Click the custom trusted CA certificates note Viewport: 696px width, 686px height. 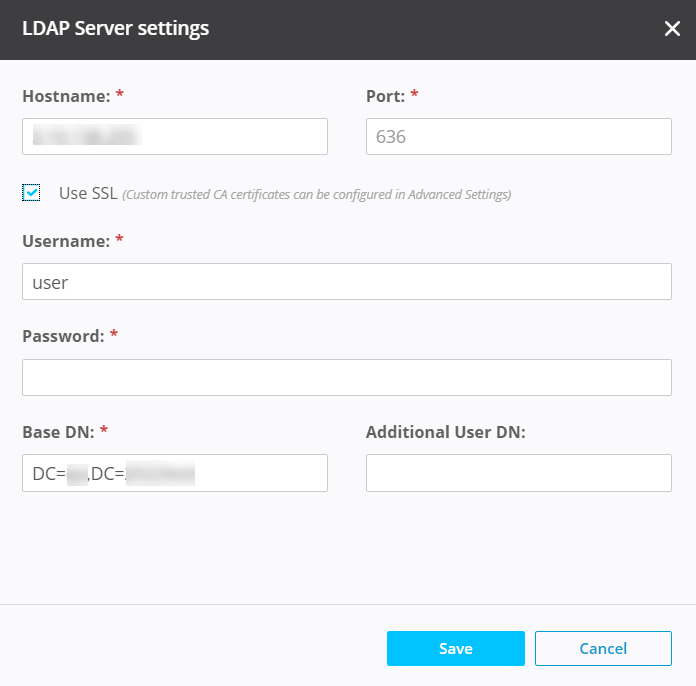pyautogui.click(x=316, y=194)
